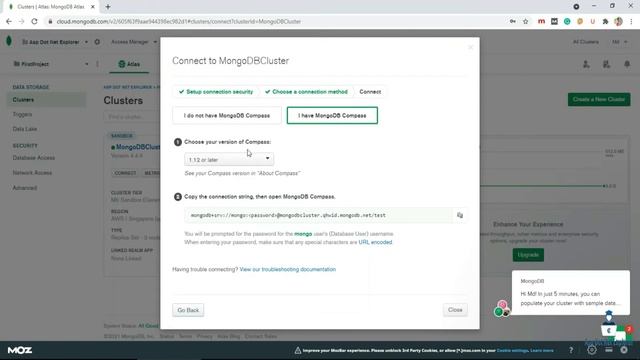Bookmark this page with the star icon
640x360 pixels.
point(525,21)
